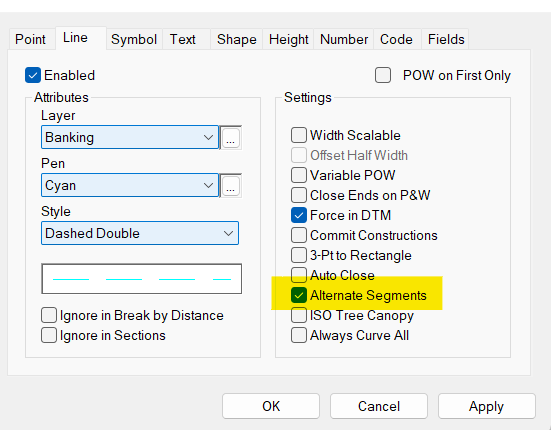
Task: Click the OK button
Action: [x=271, y=406]
